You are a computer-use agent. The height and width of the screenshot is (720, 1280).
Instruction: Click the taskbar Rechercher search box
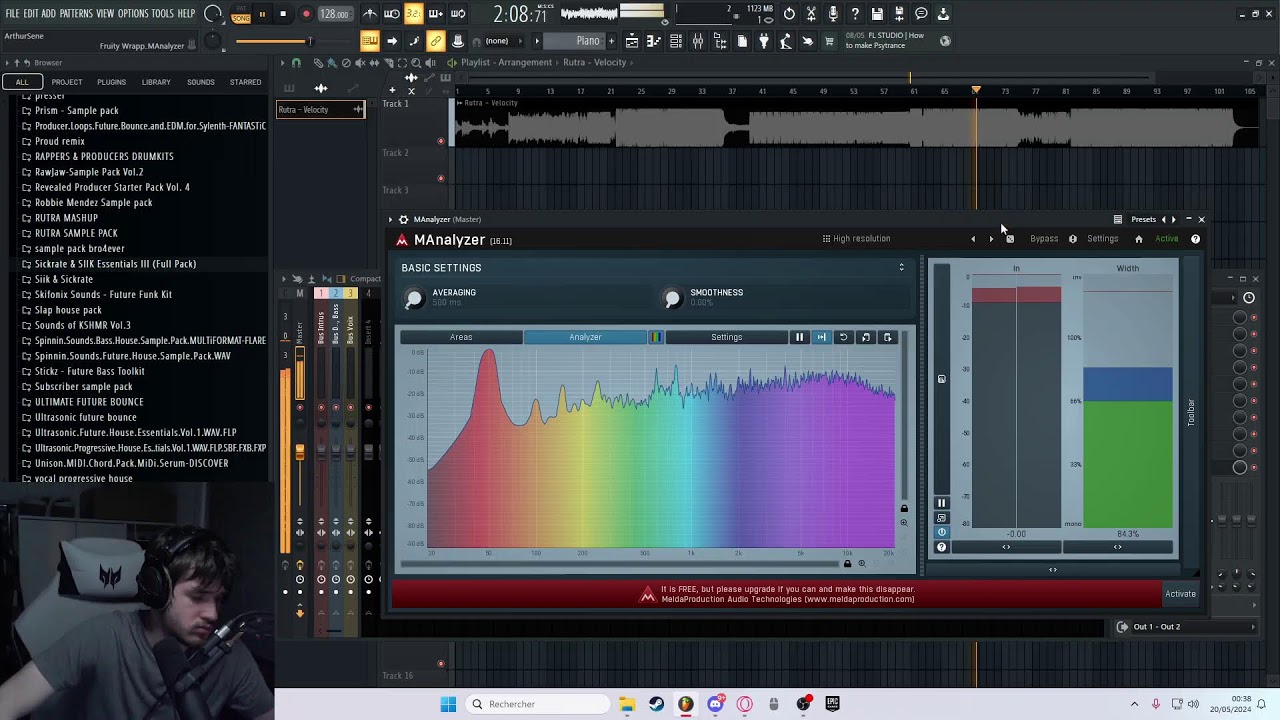539,704
